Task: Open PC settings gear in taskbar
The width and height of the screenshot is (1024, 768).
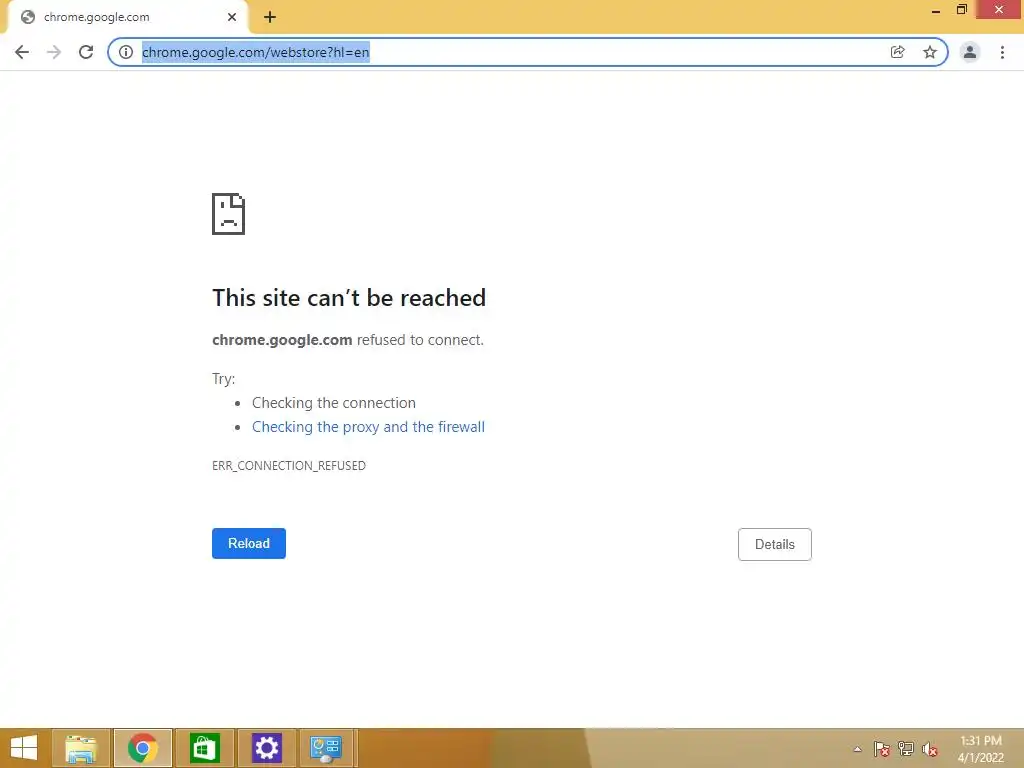Action: [x=266, y=748]
